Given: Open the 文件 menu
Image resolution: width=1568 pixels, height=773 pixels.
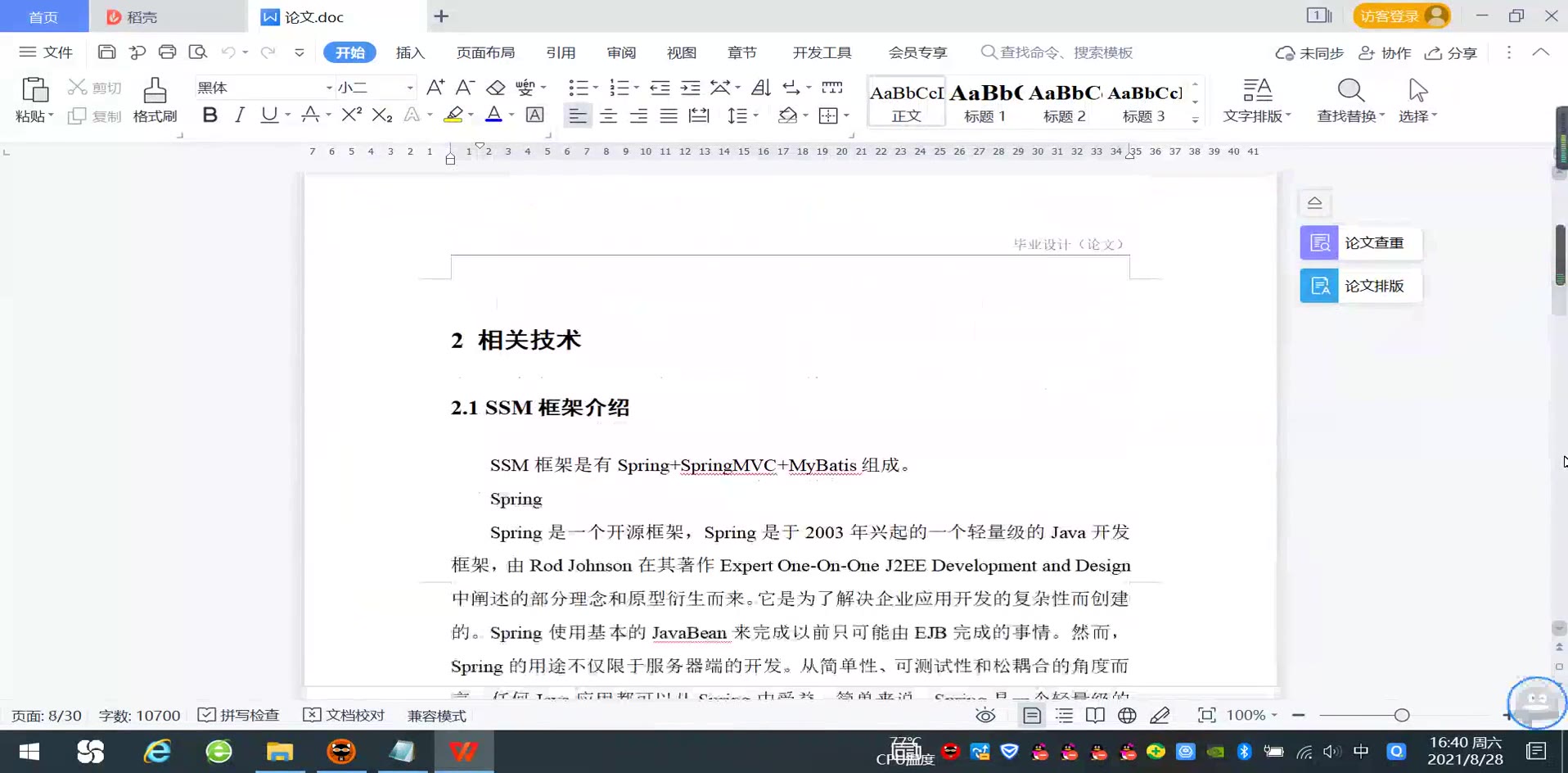Looking at the screenshot, I should coord(47,52).
